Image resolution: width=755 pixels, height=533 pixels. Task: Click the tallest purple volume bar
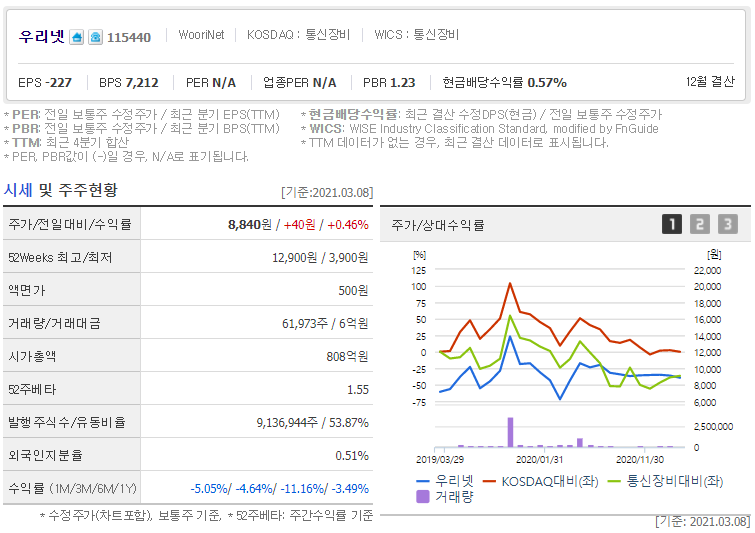[510, 432]
